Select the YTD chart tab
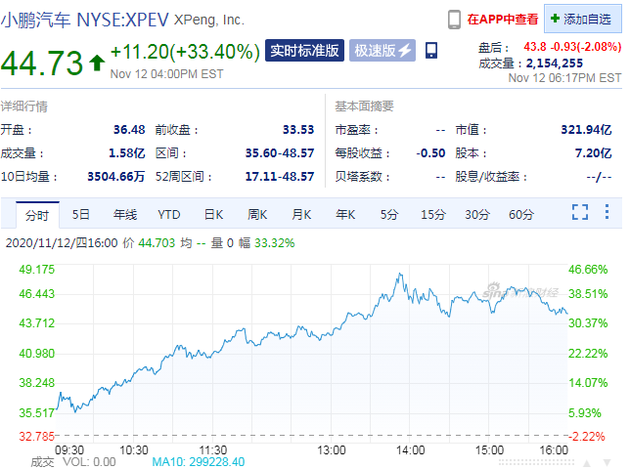The width and height of the screenshot is (630, 469). click(x=169, y=215)
